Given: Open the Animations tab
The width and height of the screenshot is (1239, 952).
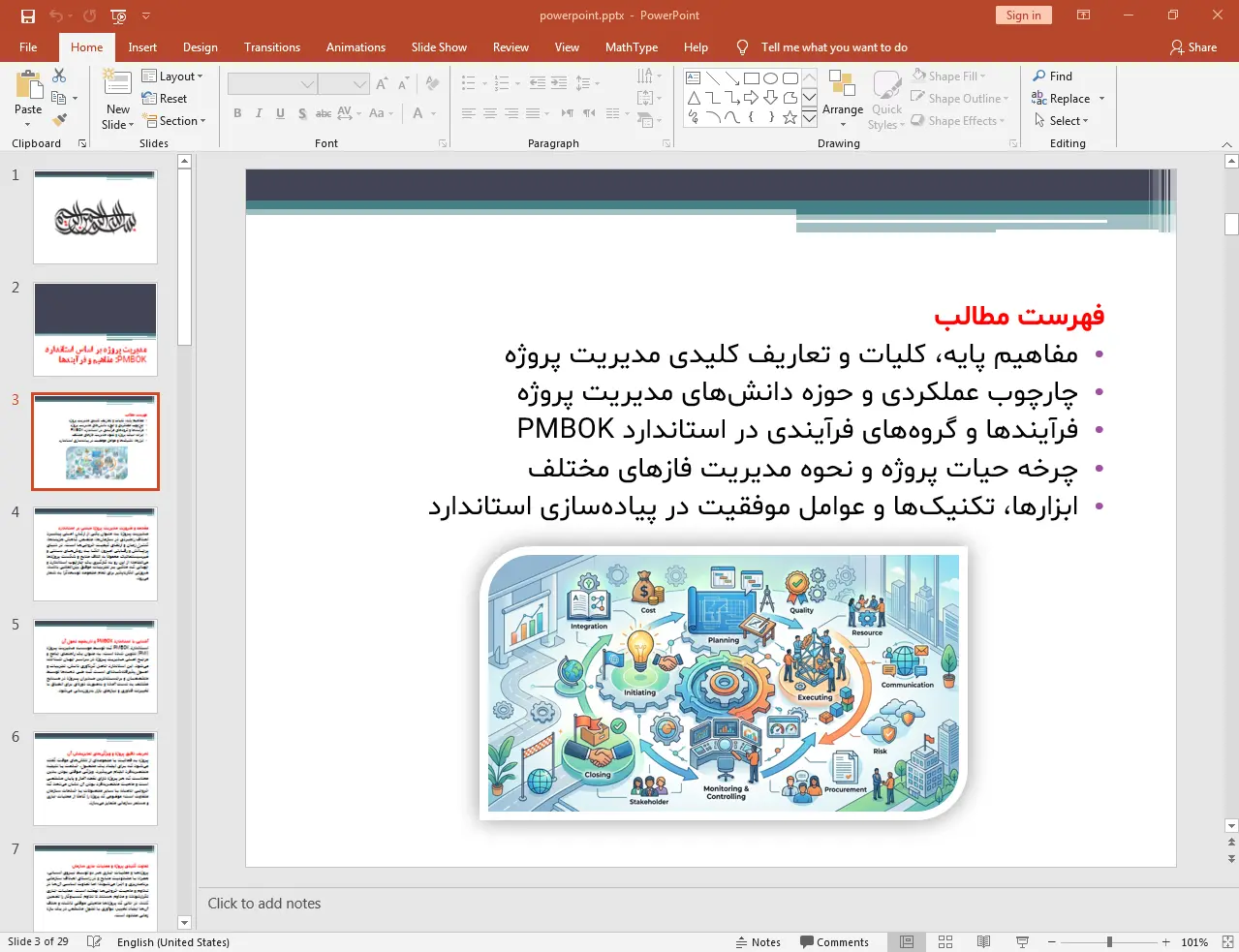Looking at the screenshot, I should tap(356, 46).
